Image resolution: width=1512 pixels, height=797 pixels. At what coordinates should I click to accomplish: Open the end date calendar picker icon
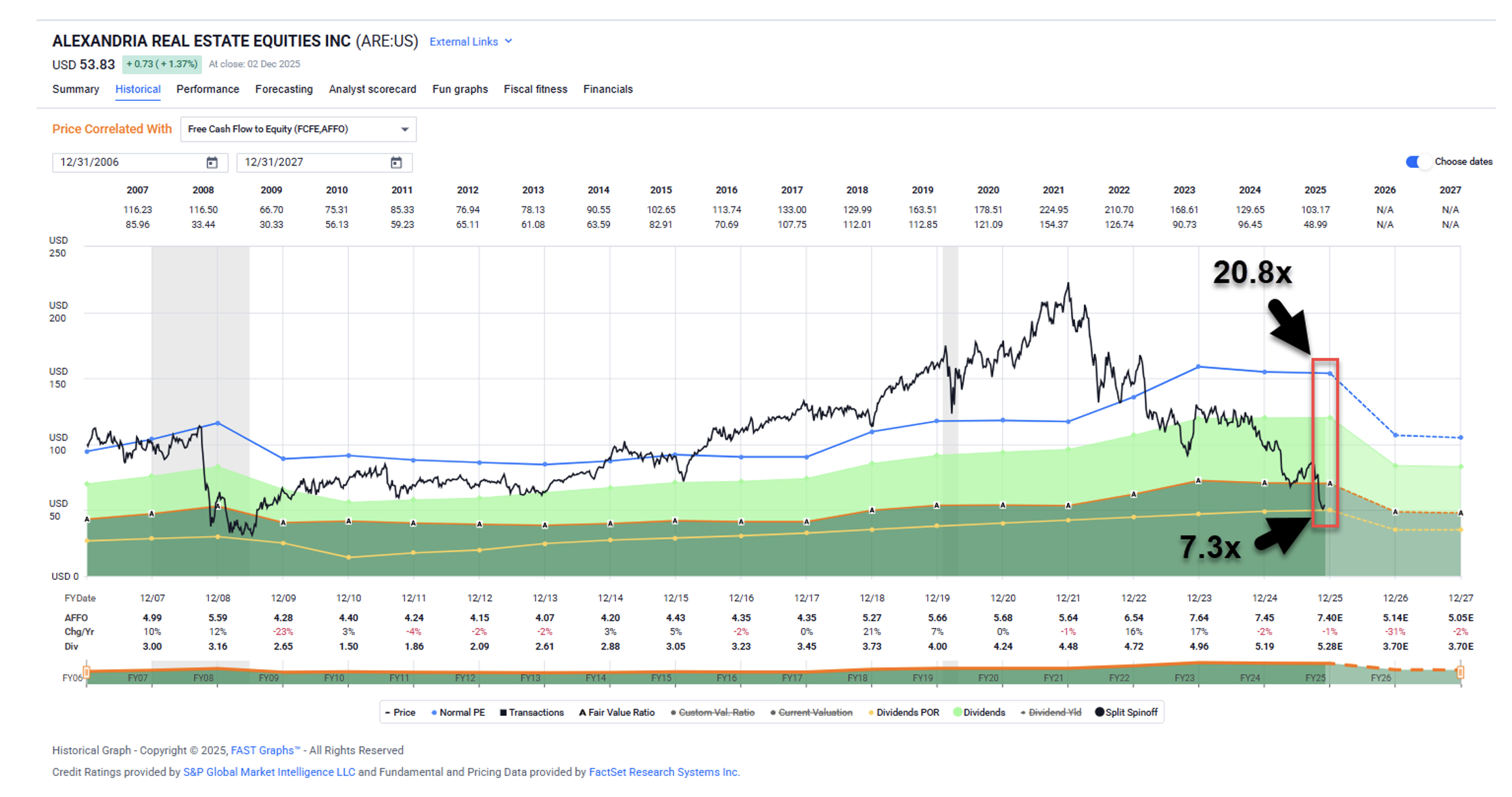click(x=396, y=162)
